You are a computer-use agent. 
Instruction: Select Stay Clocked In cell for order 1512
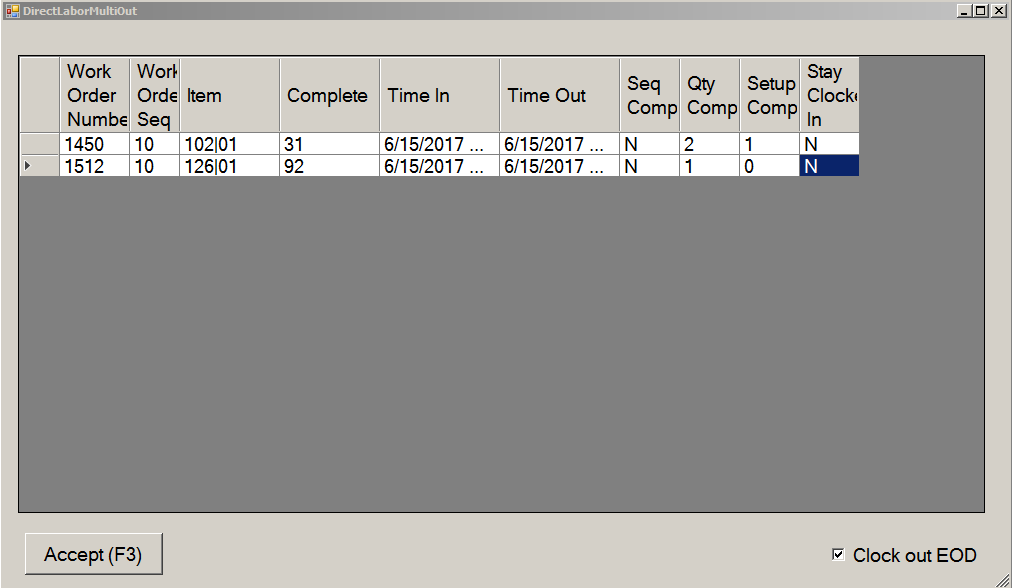tap(828, 167)
